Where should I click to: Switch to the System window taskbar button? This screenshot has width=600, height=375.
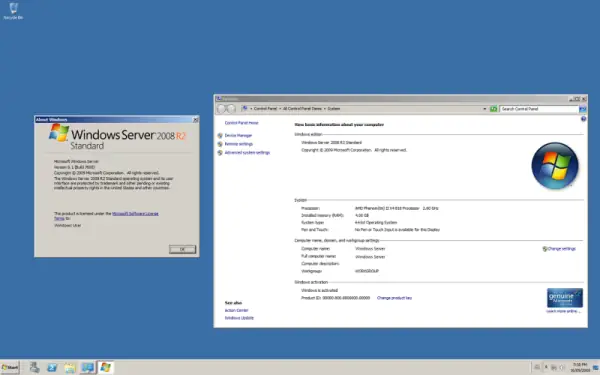click(x=88, y=368)
